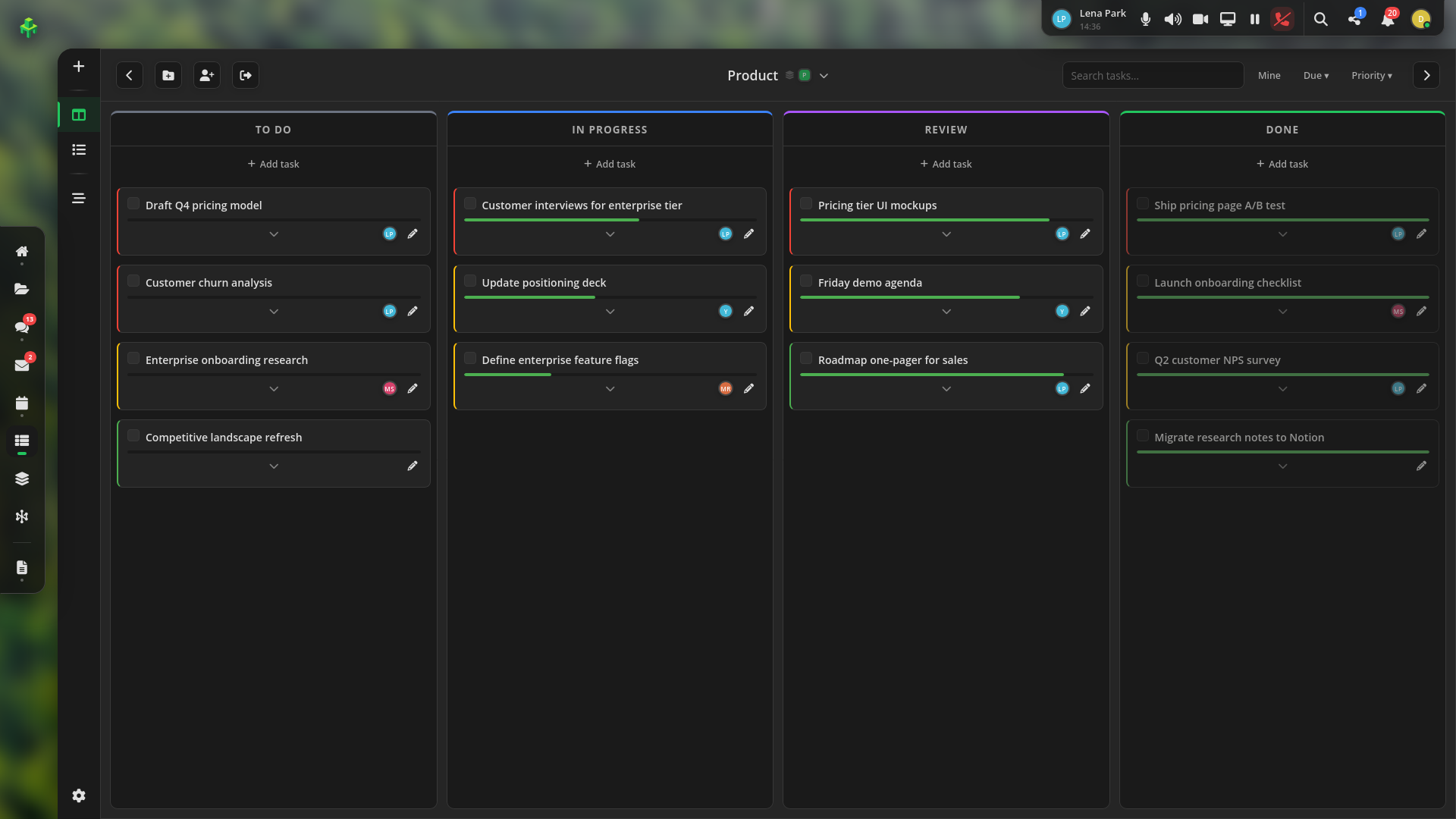Viewport: 1456px width, 819px height.
Task: Toggle the video camera icon
Action: tap(1200, 19)
